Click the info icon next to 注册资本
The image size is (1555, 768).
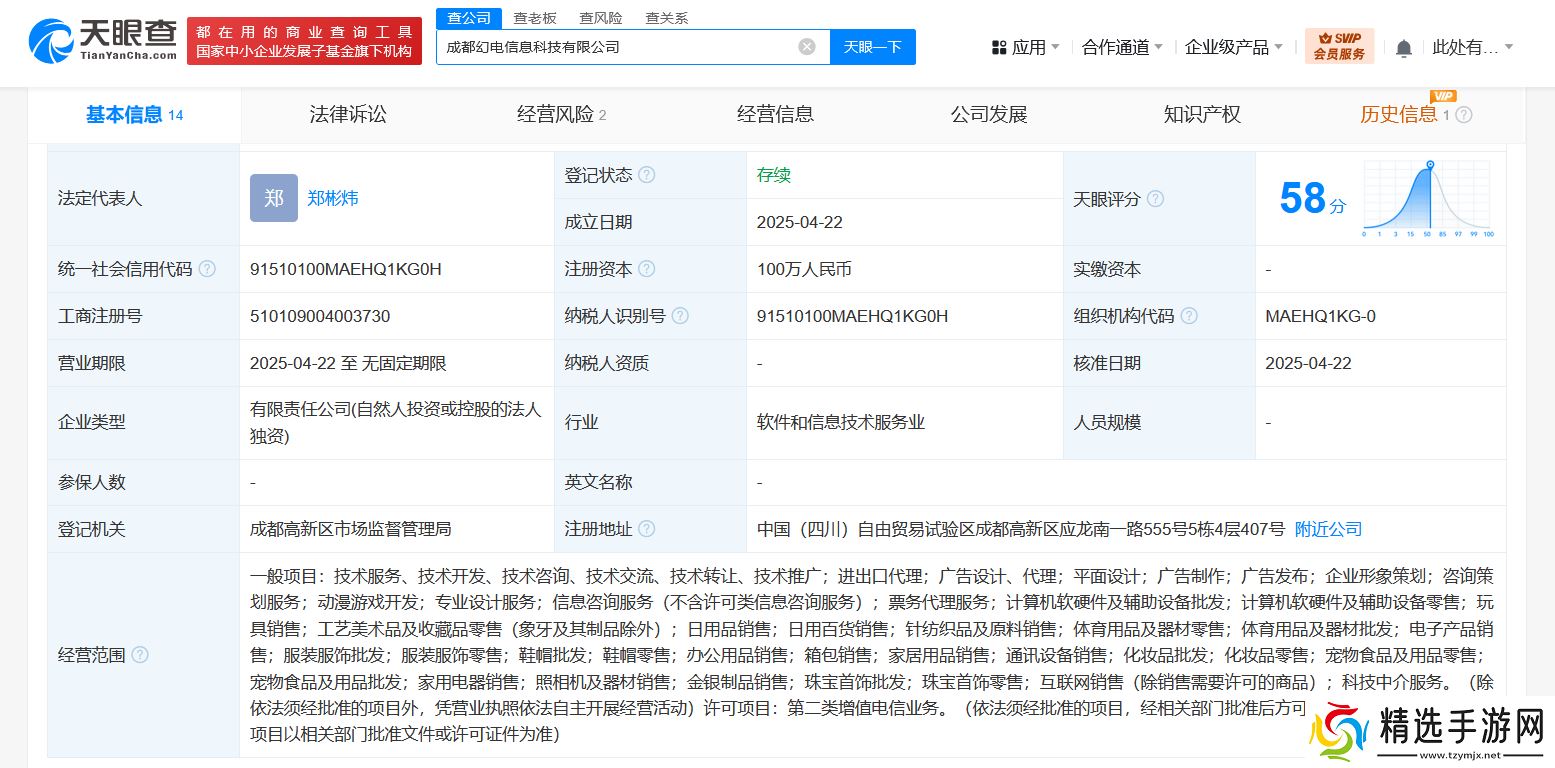coord(647,269)
